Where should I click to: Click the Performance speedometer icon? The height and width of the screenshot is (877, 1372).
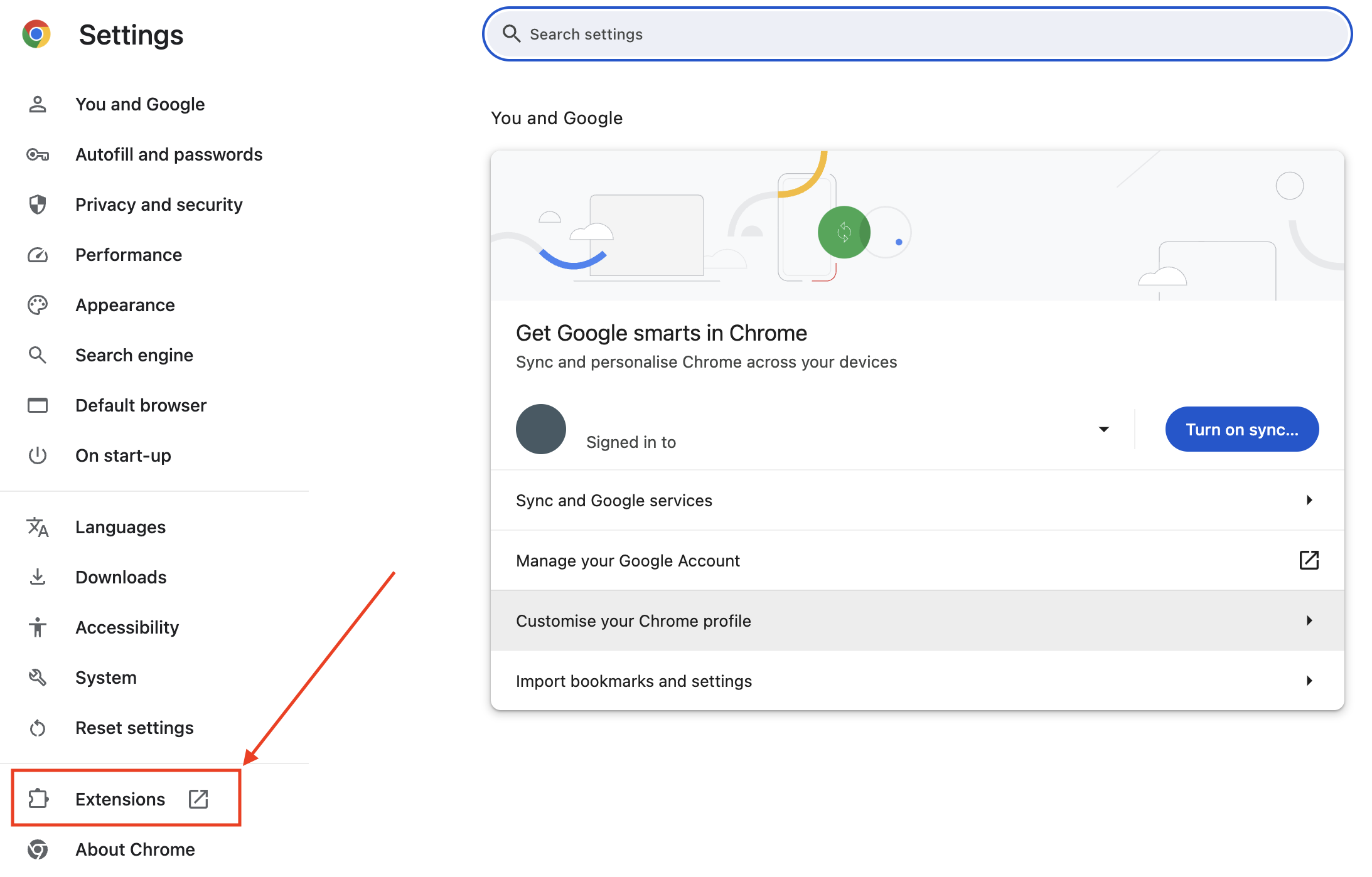click(x=38, y=255)
